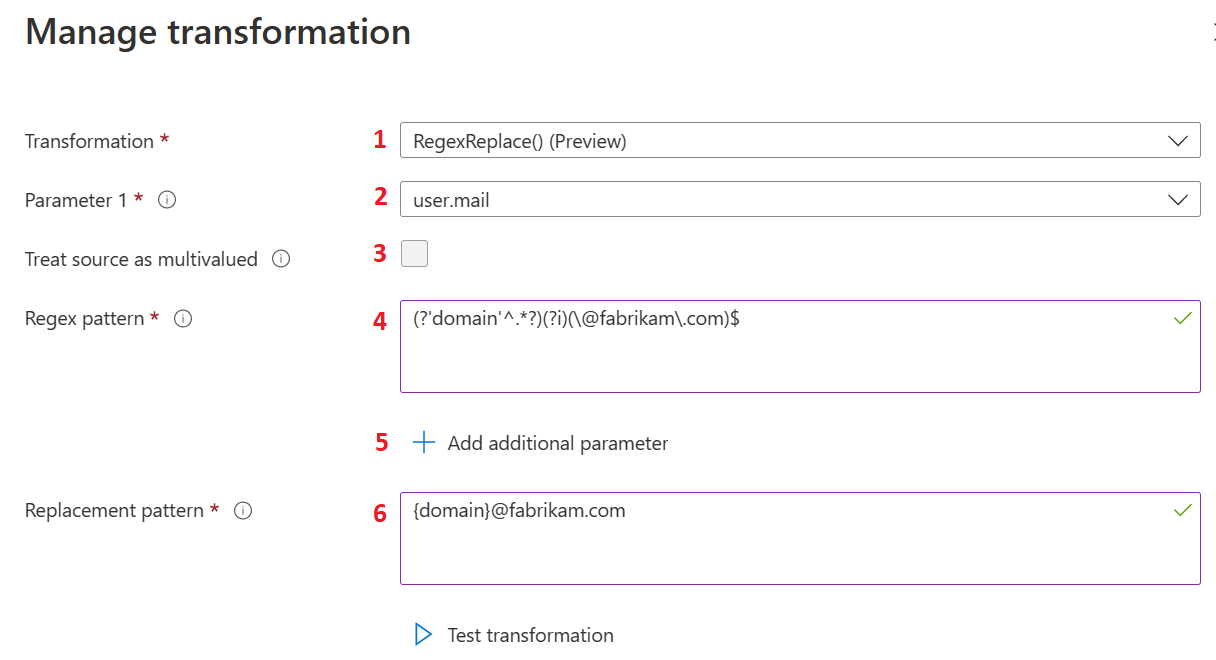Expand the Transformation selection chevron
The image size is (1216, 660).
[1177, 140]
